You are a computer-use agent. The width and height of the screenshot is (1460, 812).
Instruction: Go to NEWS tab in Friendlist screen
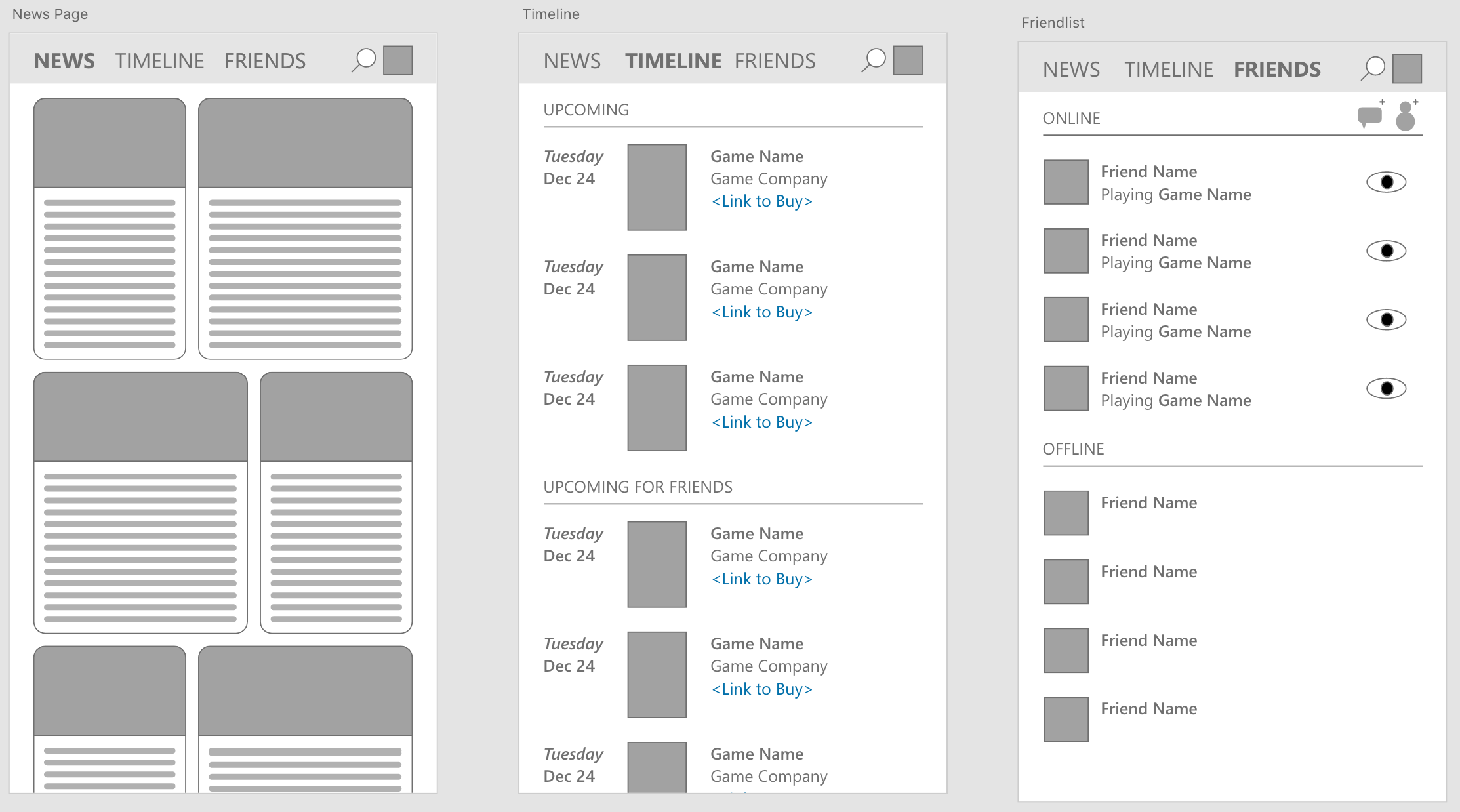1071,70
